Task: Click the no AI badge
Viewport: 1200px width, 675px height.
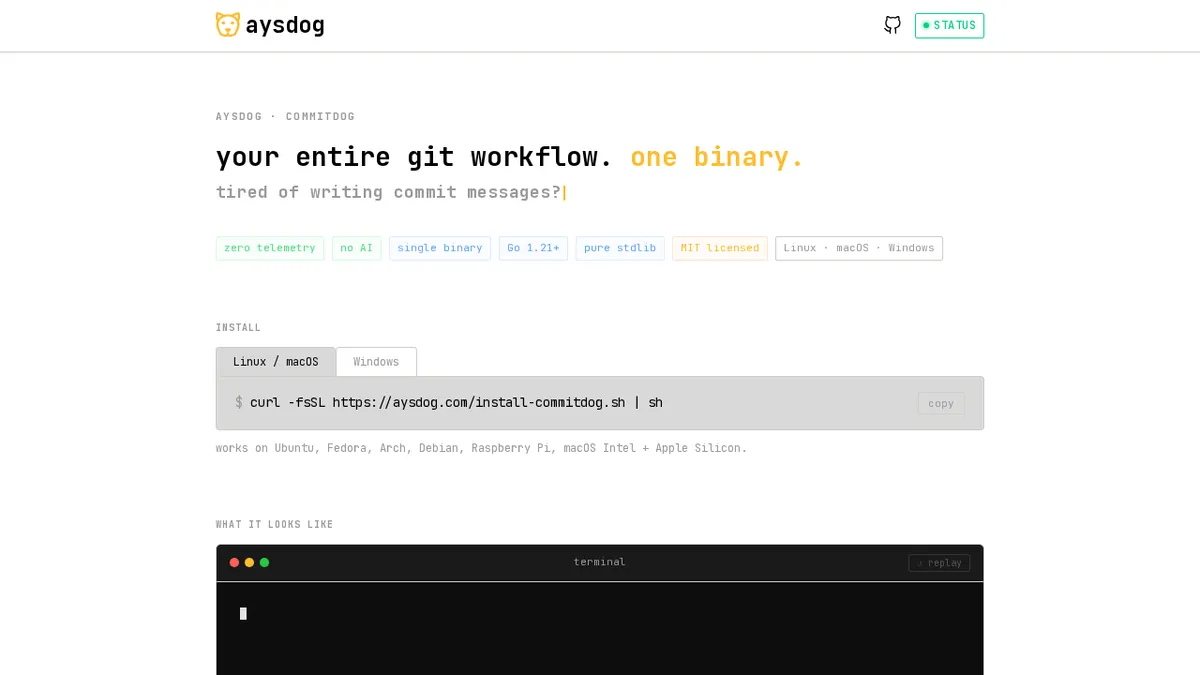Action: (356, 248)
